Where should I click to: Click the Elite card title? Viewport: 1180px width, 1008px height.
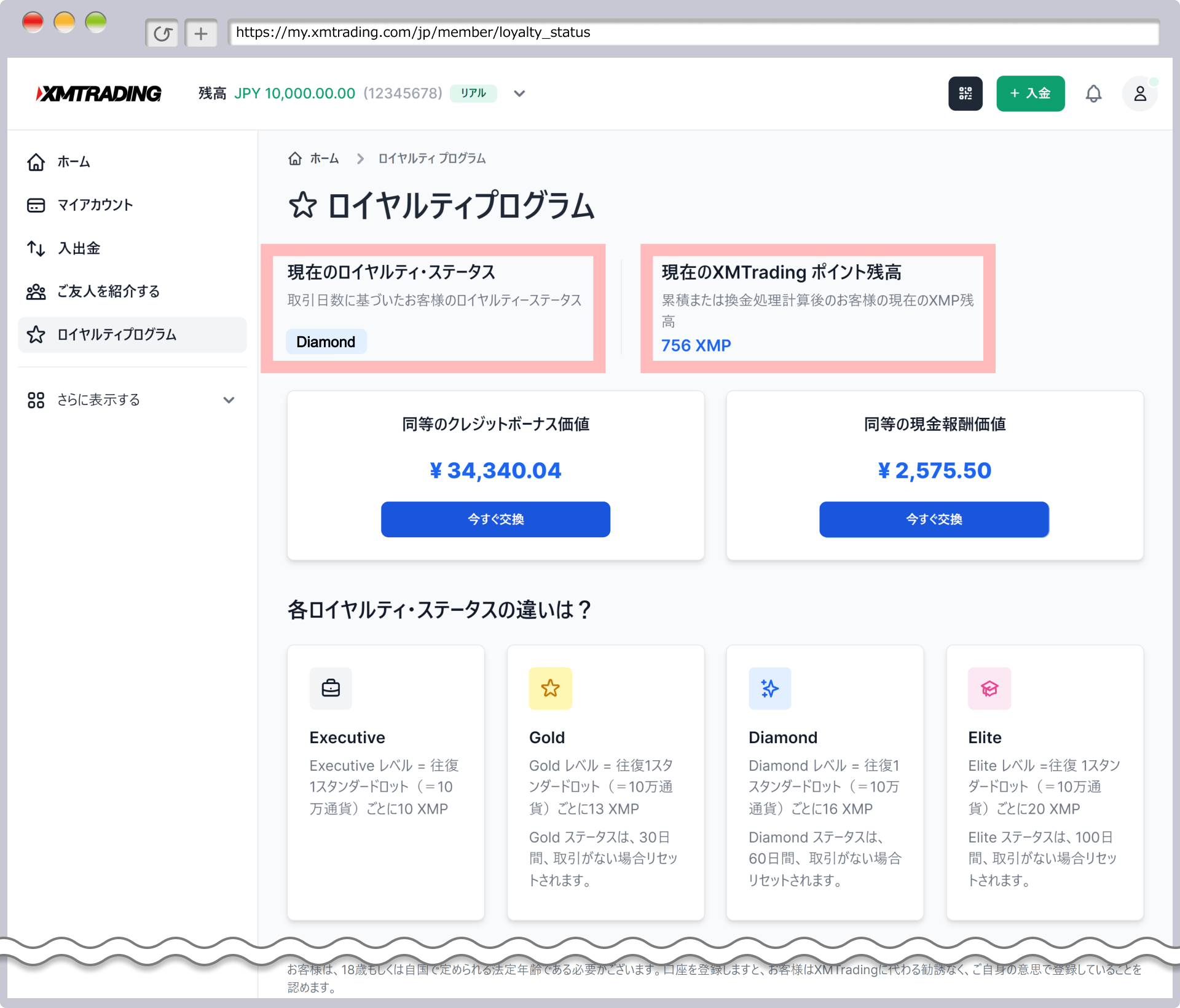(x=985, y=738)
